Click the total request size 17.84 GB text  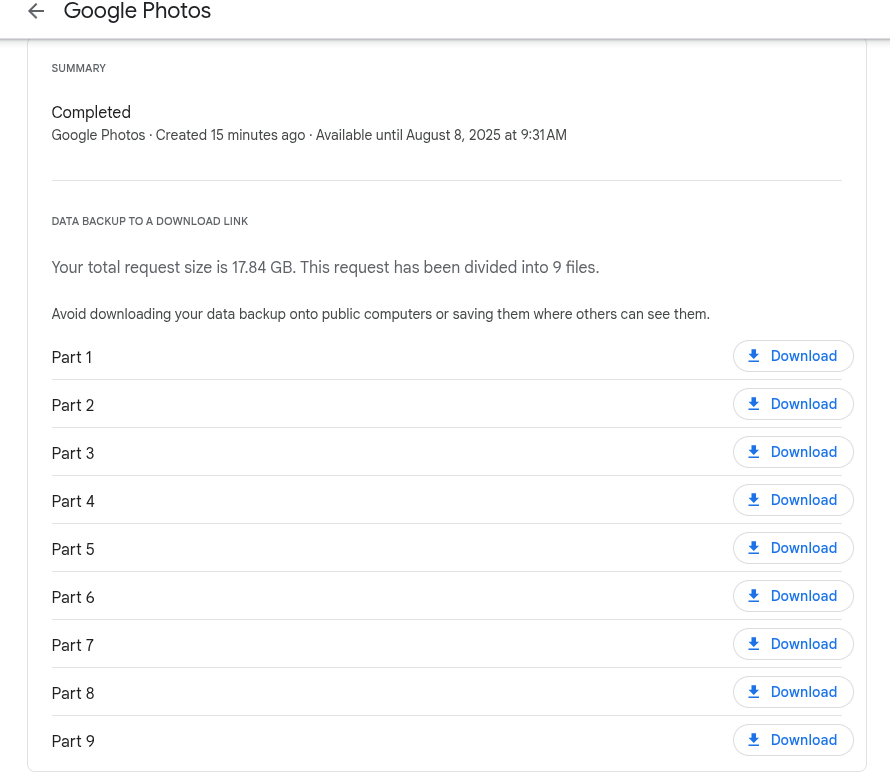click(x=325, y=267)
